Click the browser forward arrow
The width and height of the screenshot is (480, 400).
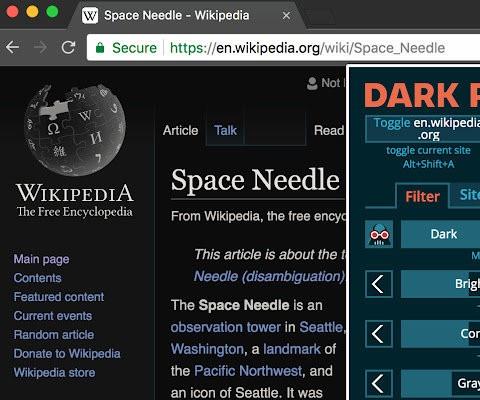tap(40, 47)
